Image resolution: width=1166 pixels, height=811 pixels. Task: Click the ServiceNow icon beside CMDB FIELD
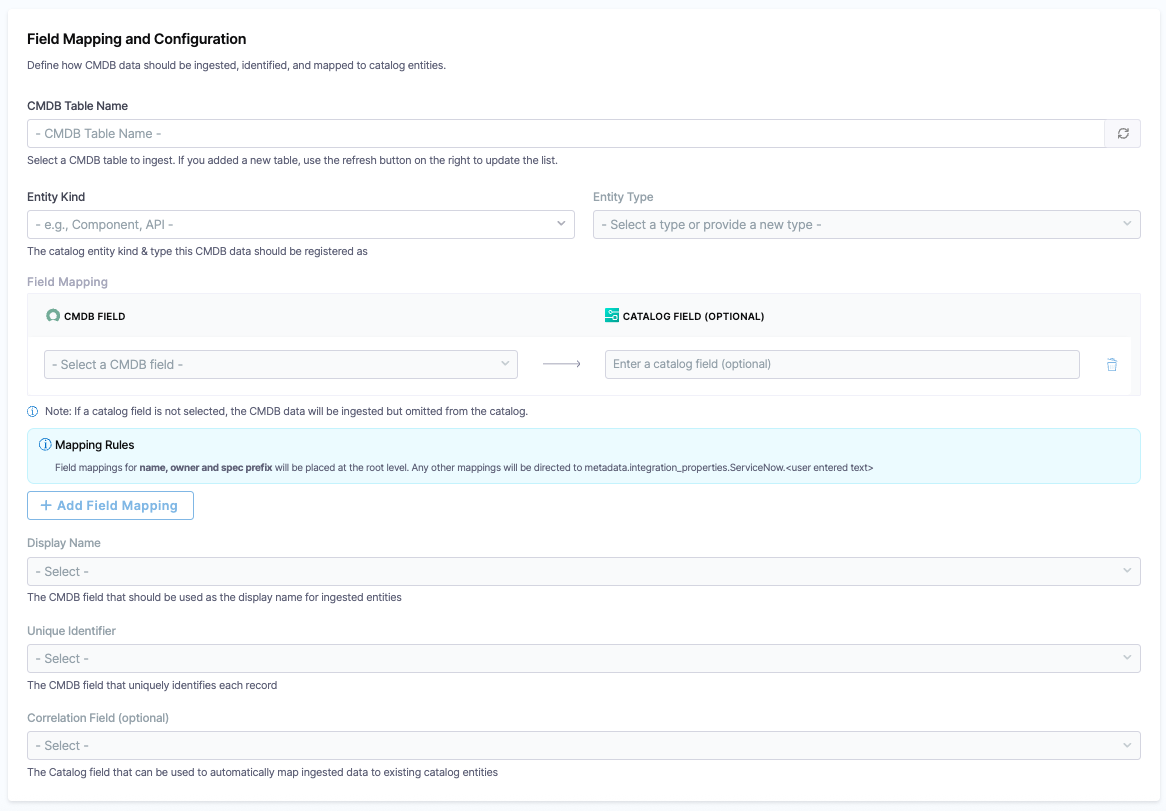pos(52,314)
